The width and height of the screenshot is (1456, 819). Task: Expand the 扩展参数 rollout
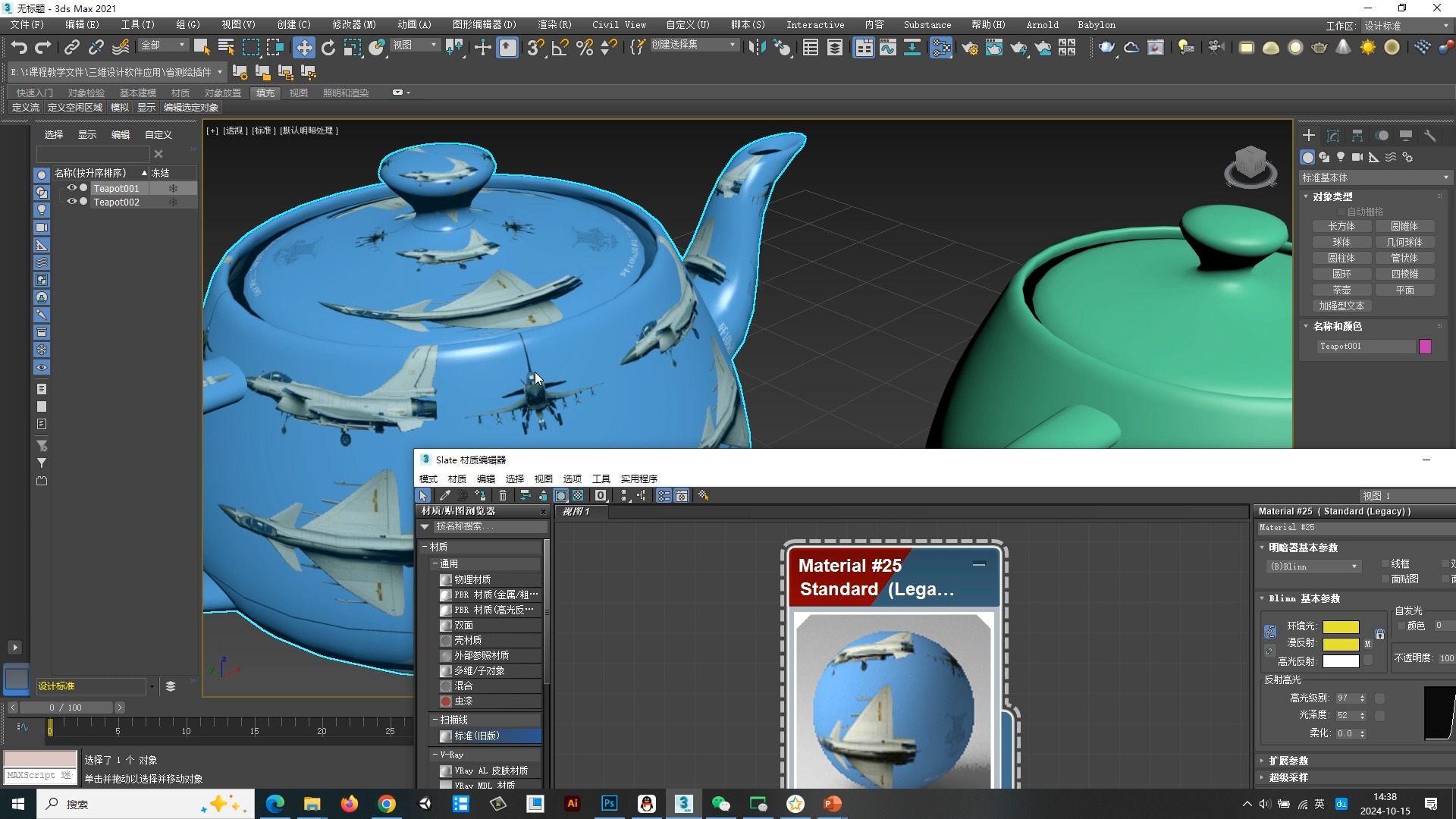pyautogui.click(x=1288, y=761)
